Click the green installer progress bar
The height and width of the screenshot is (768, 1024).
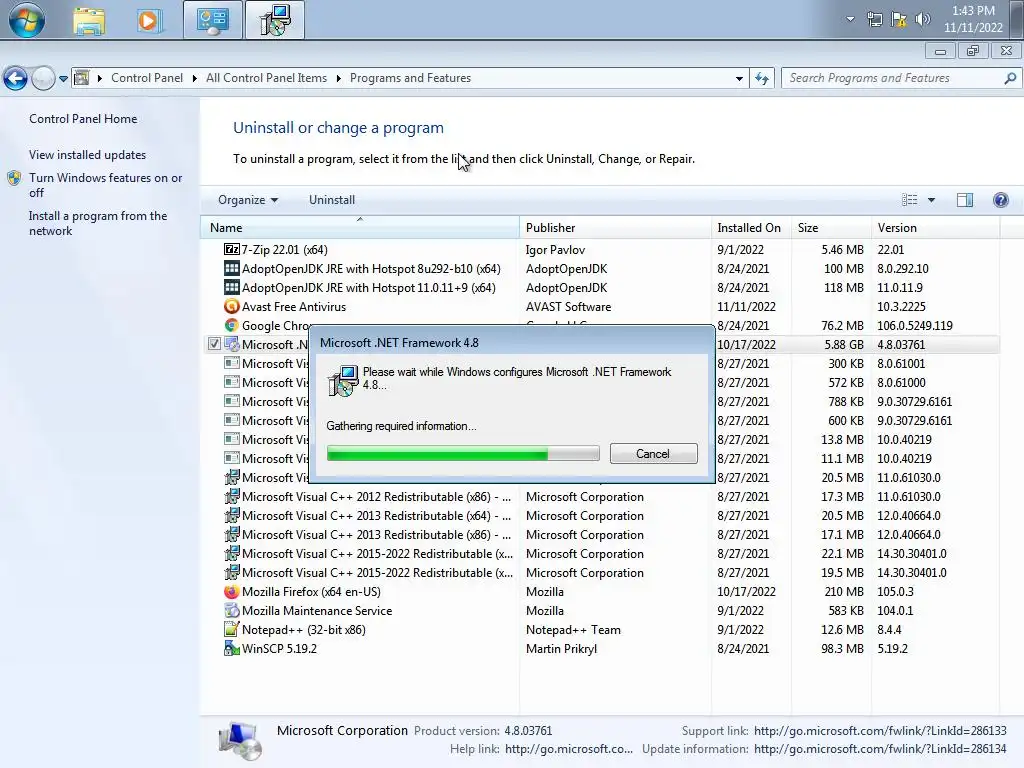[x=462, y=453]
